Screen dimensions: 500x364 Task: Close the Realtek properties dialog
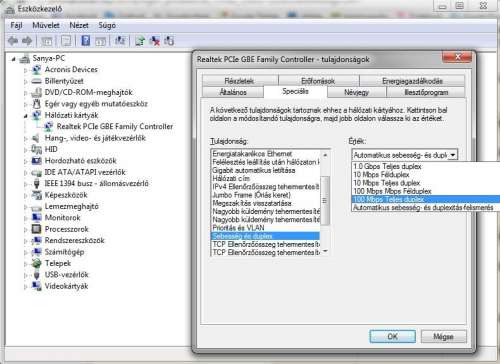(x=458, y=57)
